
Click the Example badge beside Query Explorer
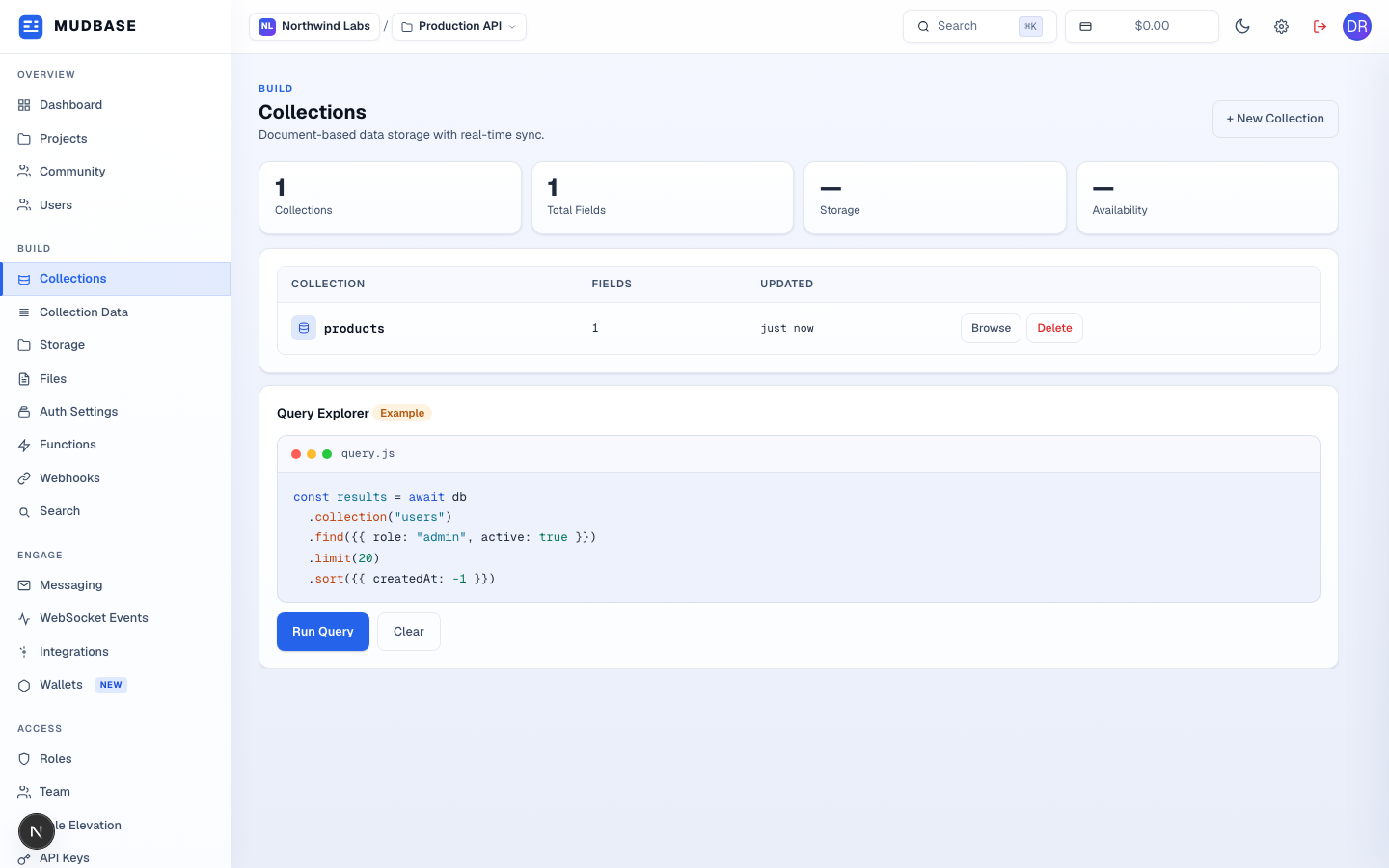[x=402, y=413]
